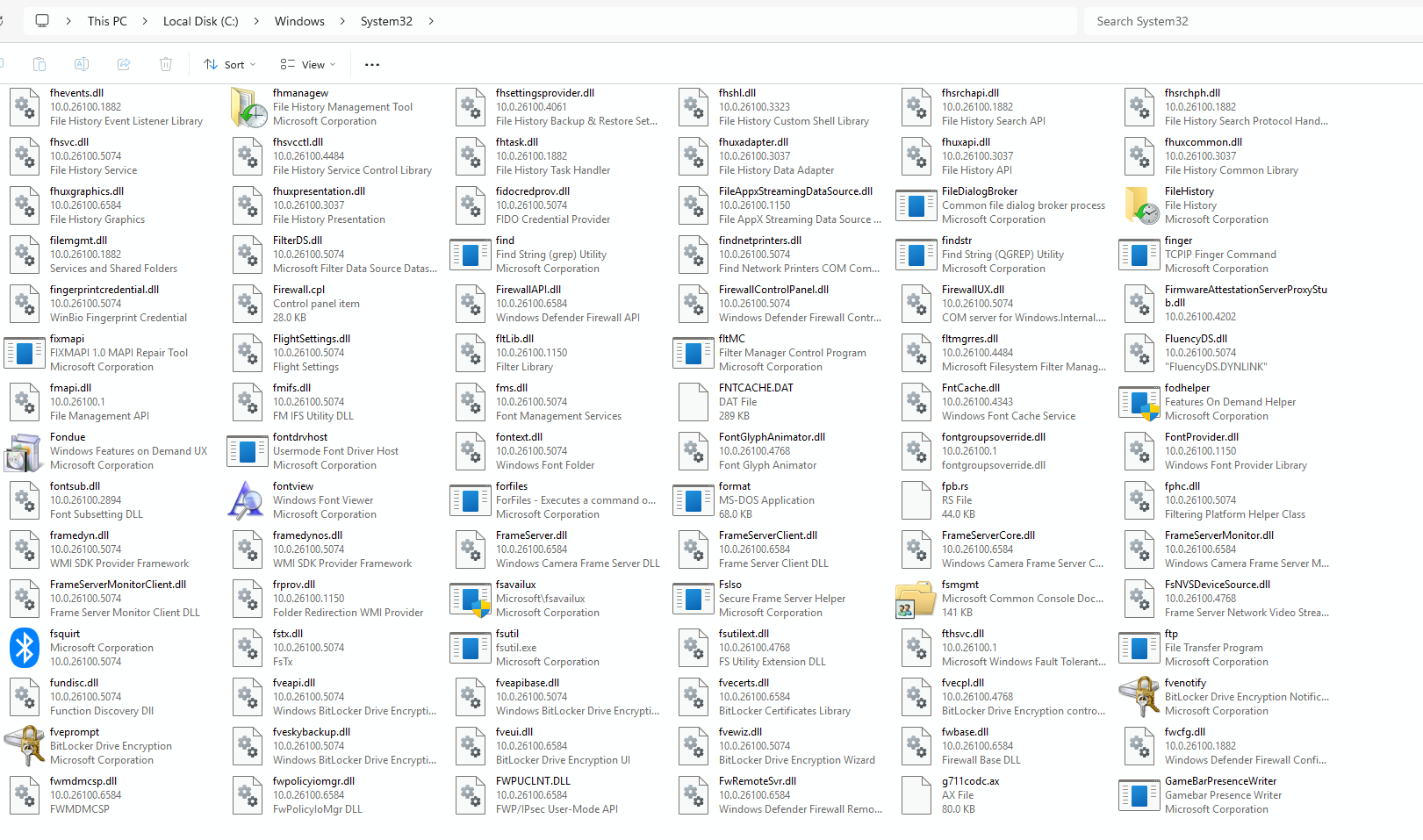Screen dimensions: 1423x840
Task: Select FirewallAPI.dll file name
Action: 528,290
